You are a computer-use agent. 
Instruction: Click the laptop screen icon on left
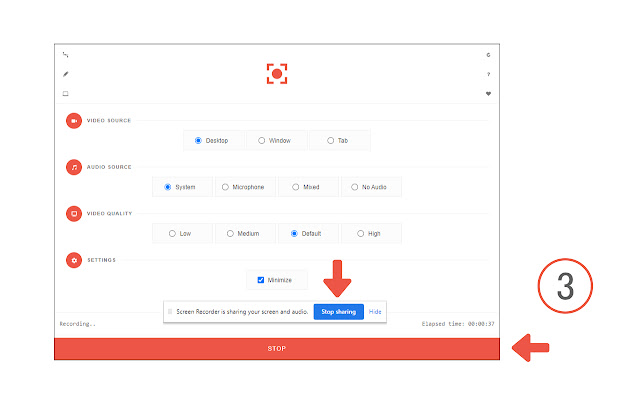click(x=65, y=94)
